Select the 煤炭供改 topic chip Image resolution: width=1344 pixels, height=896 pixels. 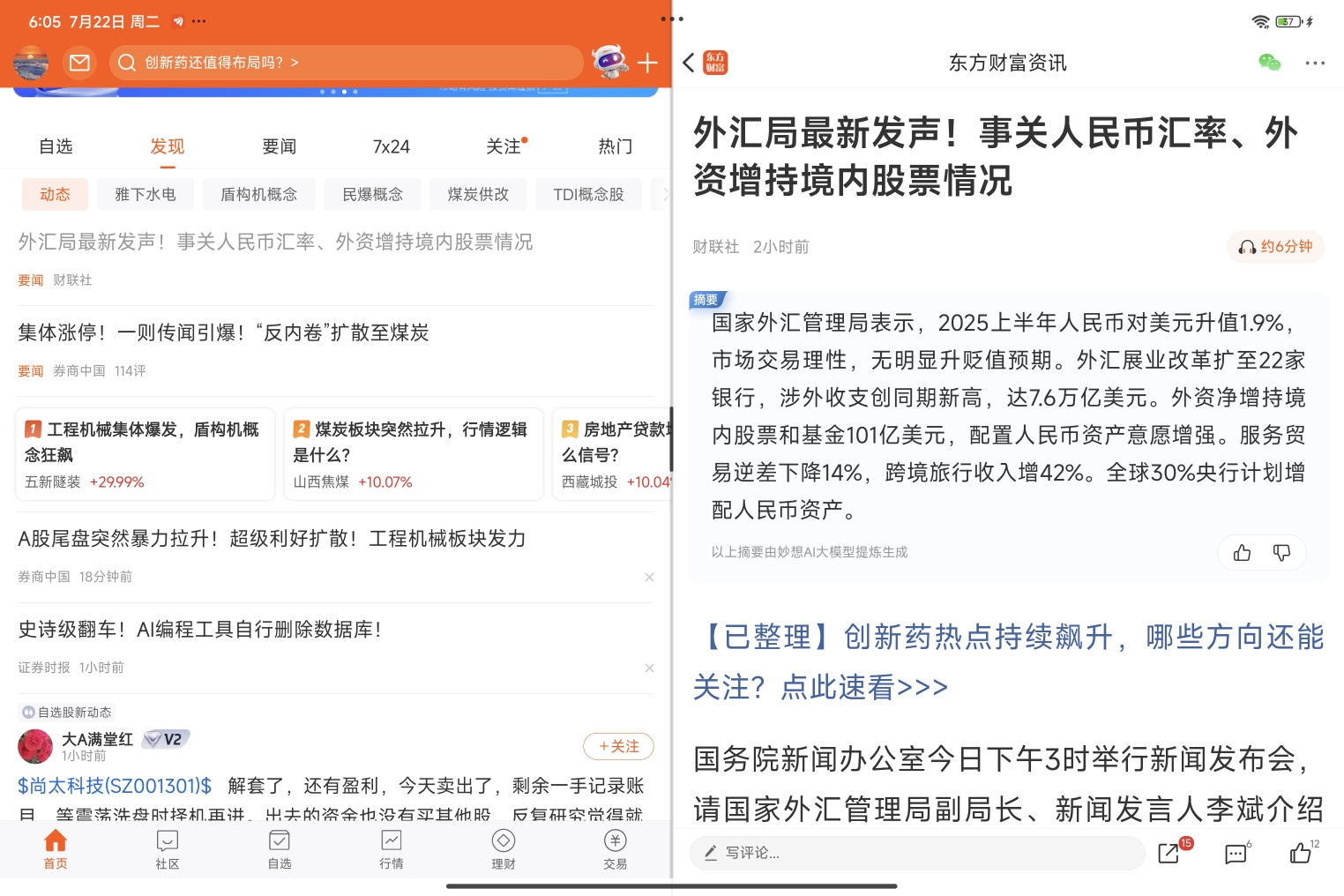point(479,194)
